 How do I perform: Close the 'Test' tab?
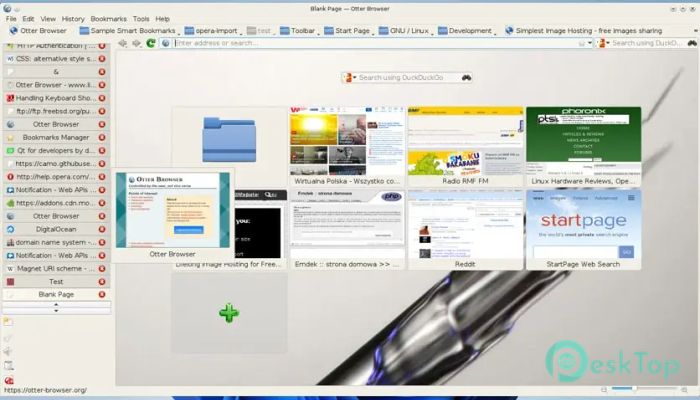click(102, 282)
